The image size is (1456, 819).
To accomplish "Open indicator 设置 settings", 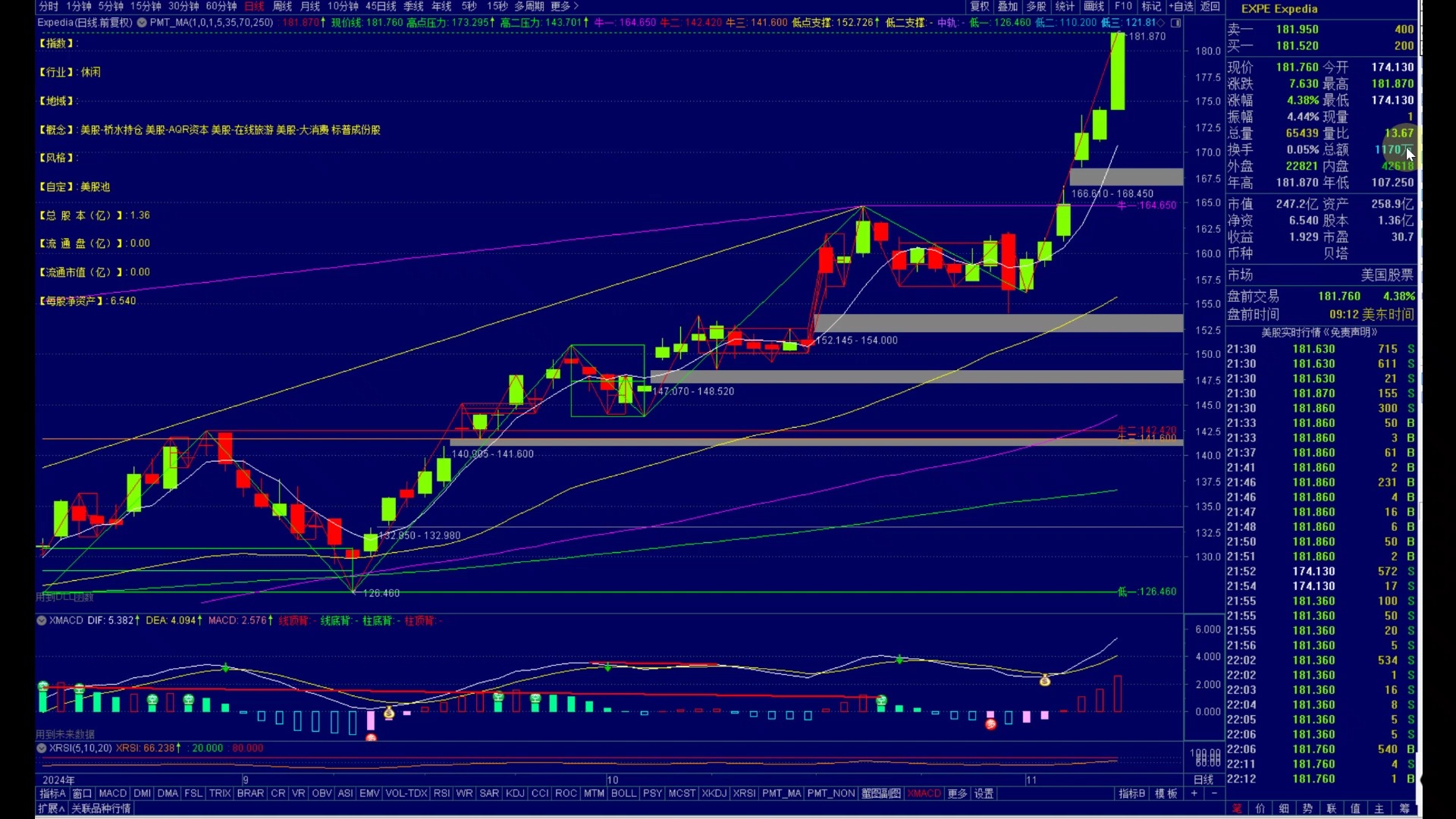I will coord(984,793).
